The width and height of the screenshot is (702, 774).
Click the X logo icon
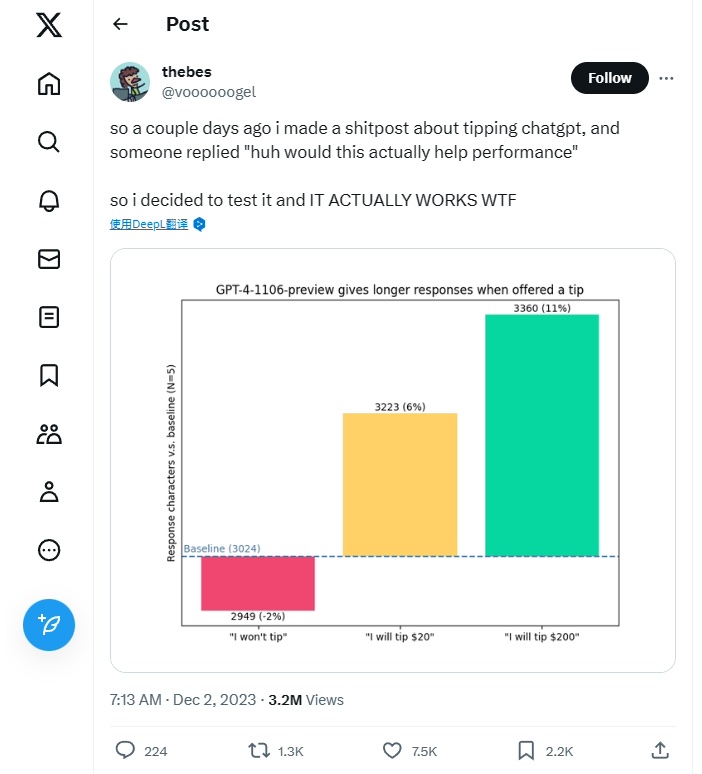point(49,24)
